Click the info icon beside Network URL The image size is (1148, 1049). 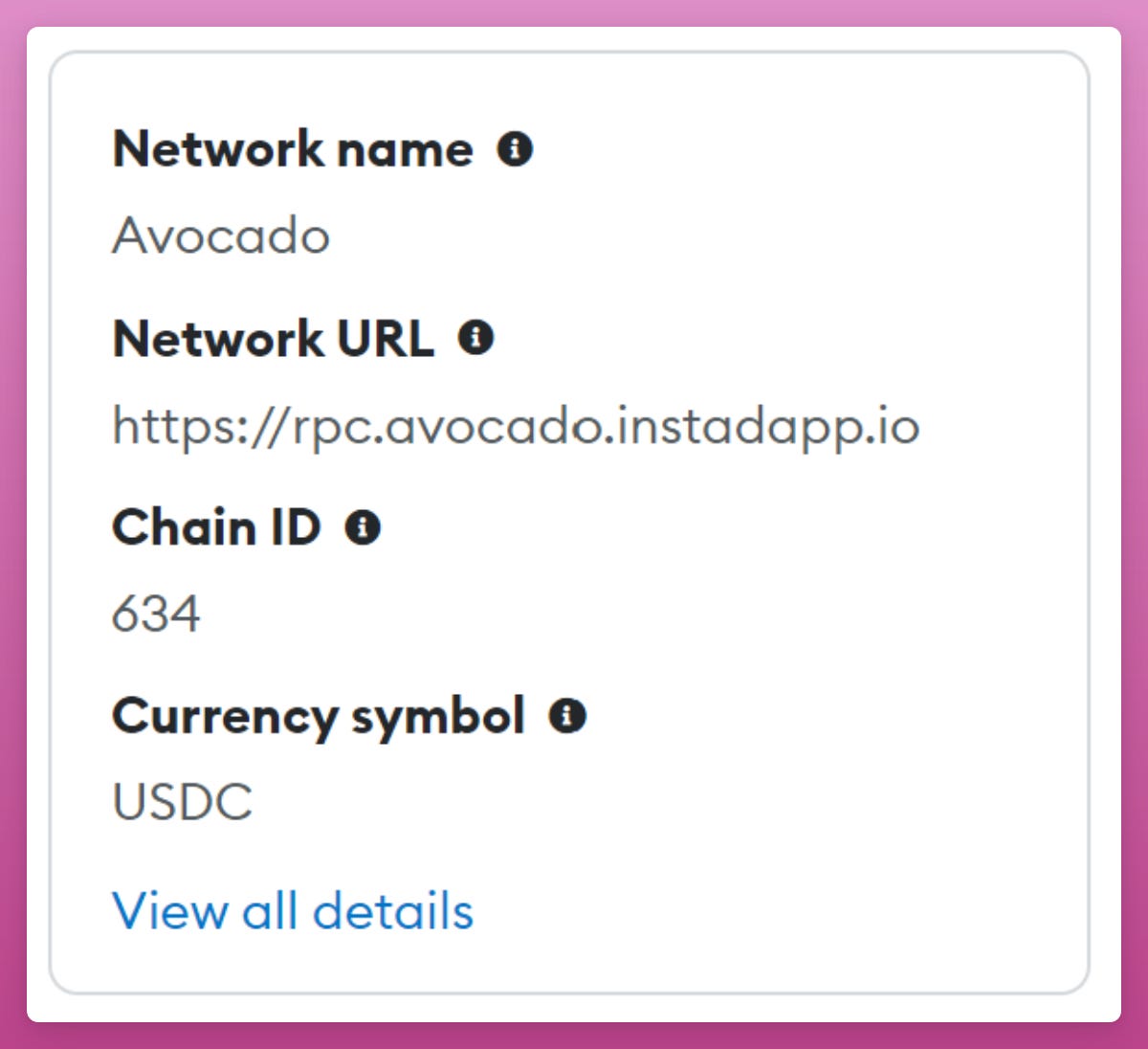point(477,338)
